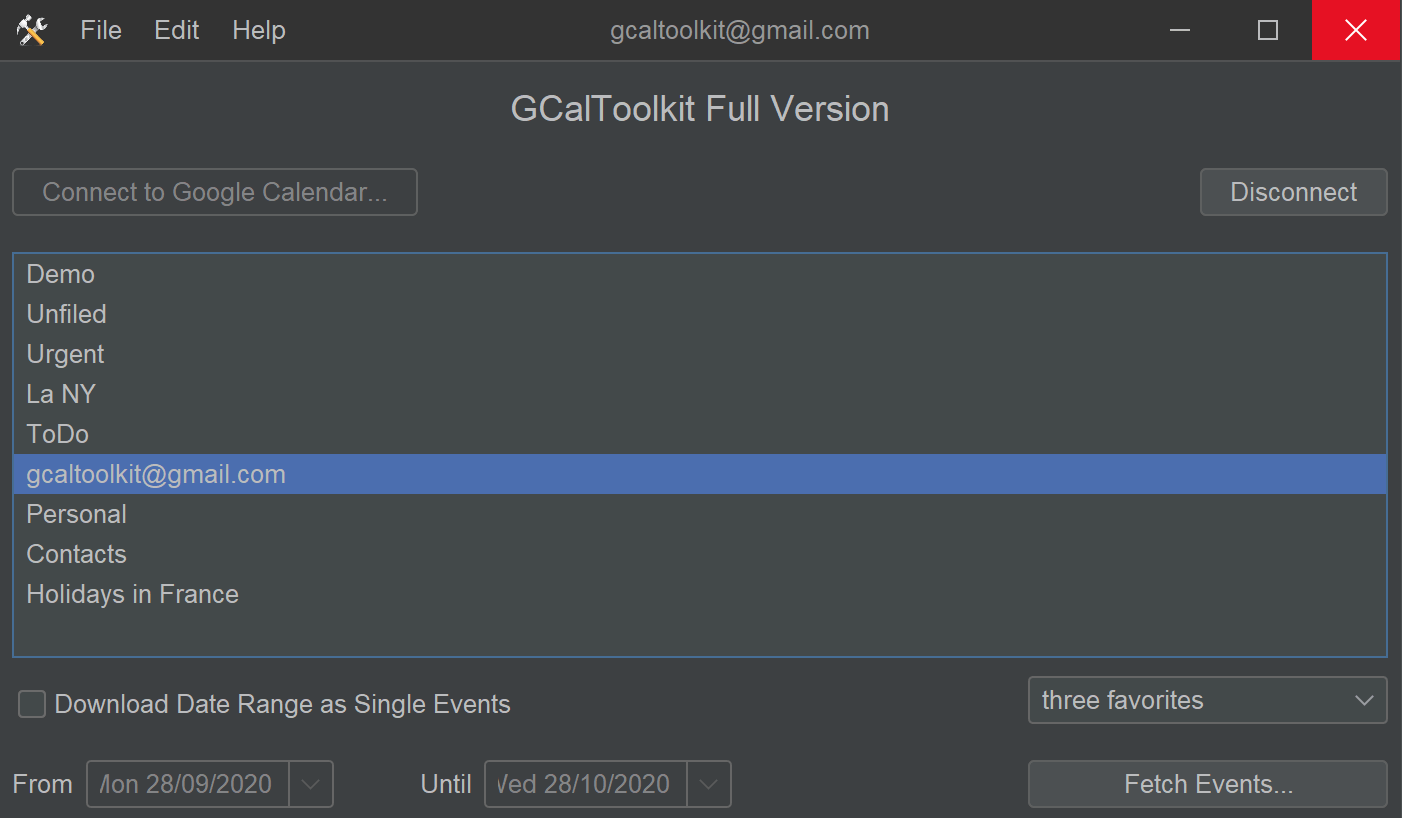The image size is (1402, 818).
Task: Select the Demo calendar
Action: 700,274
